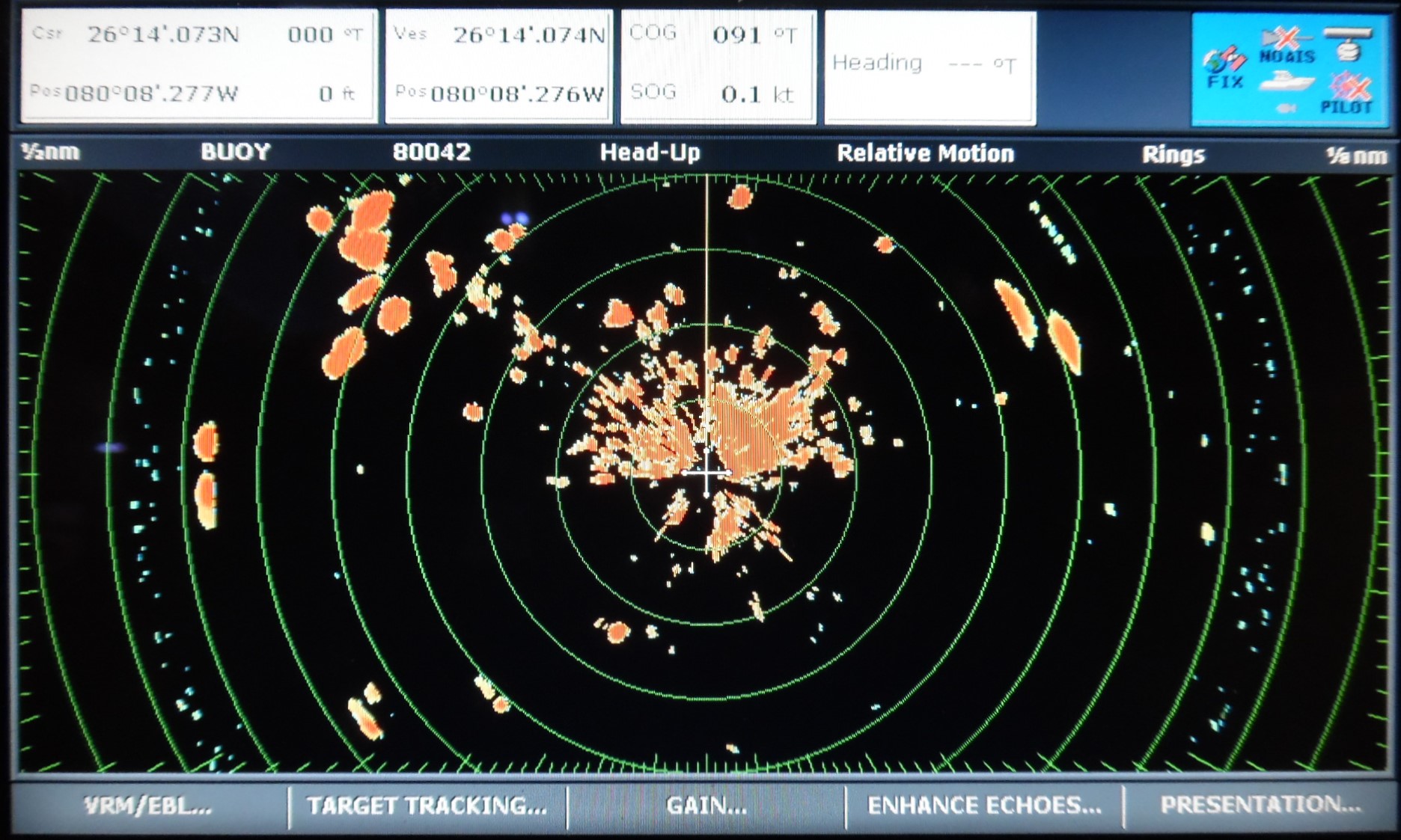Viewport: 1401px width, 840px height.
Task: Select the BUOY mode label
Action: coord(235,152)
